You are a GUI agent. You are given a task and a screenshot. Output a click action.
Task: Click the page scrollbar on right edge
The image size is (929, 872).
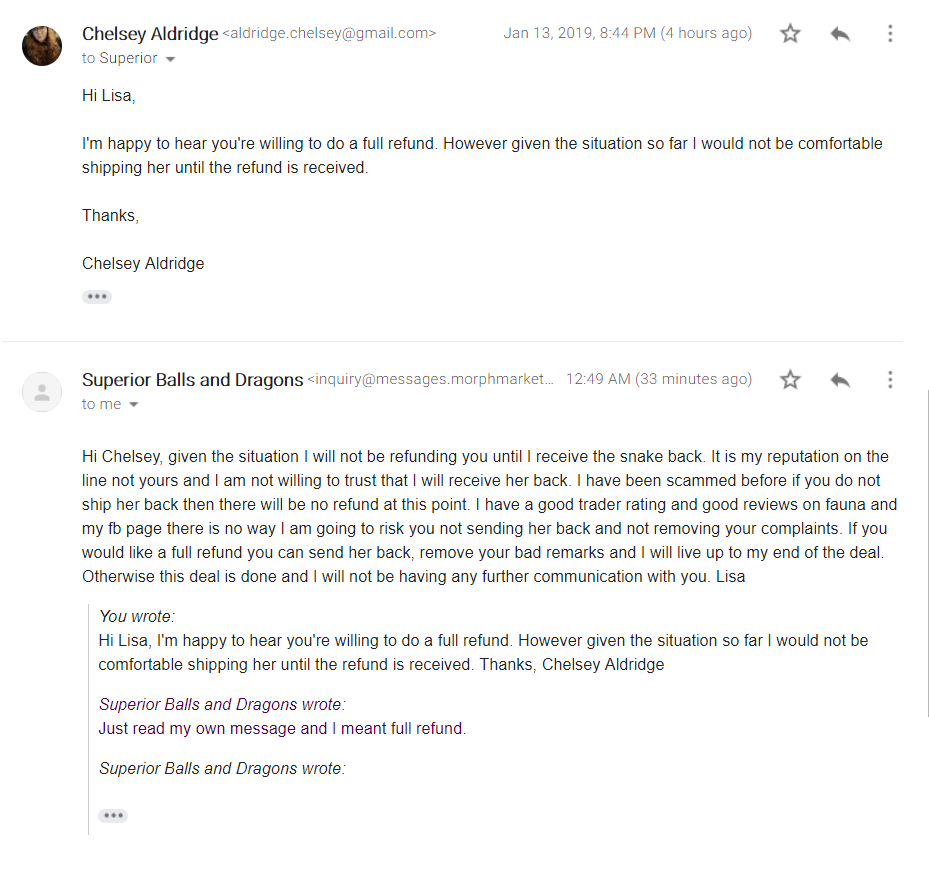click(927, 554)
